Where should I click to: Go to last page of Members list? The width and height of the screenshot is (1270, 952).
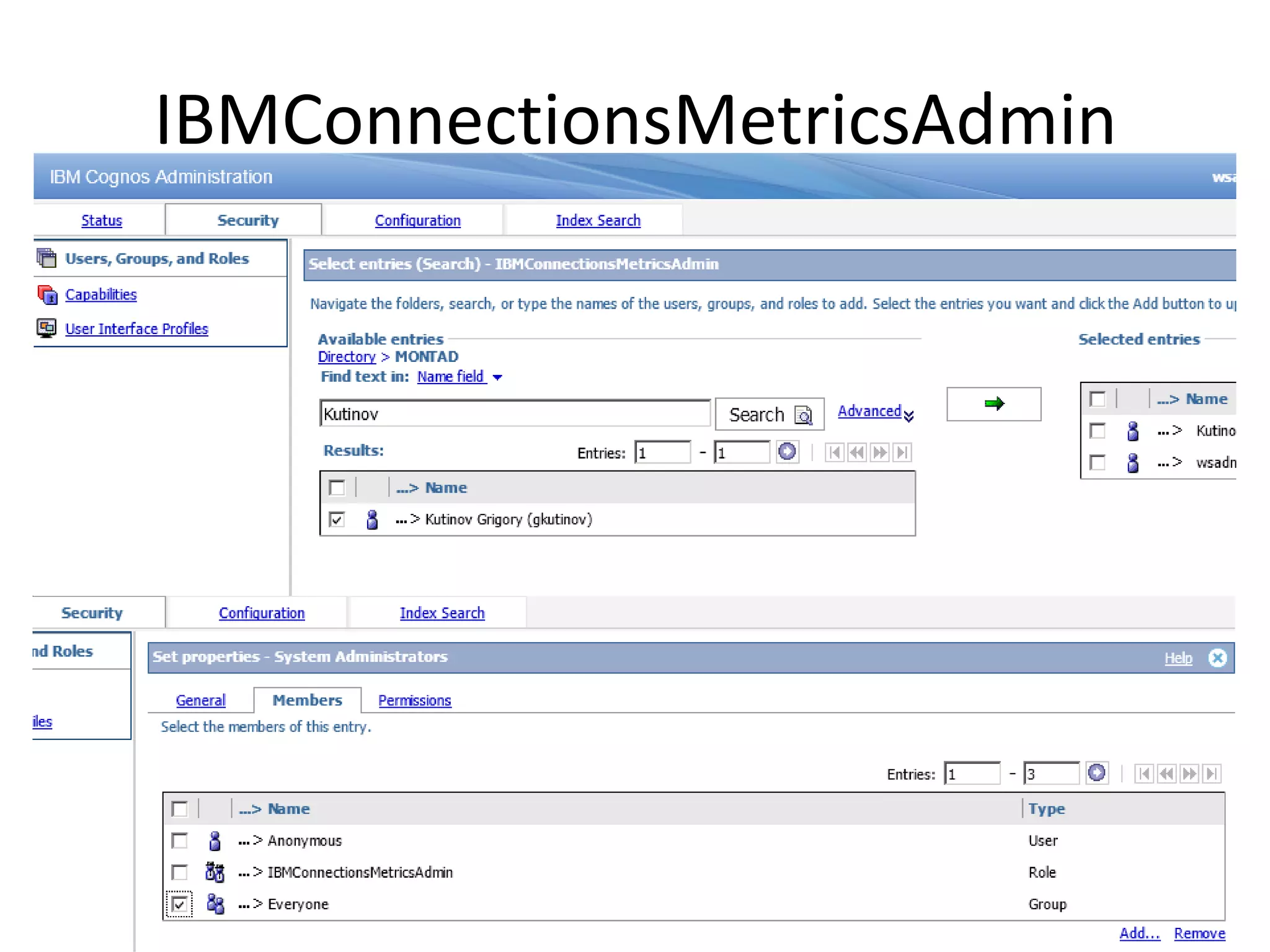click(x=1212, y=773)
